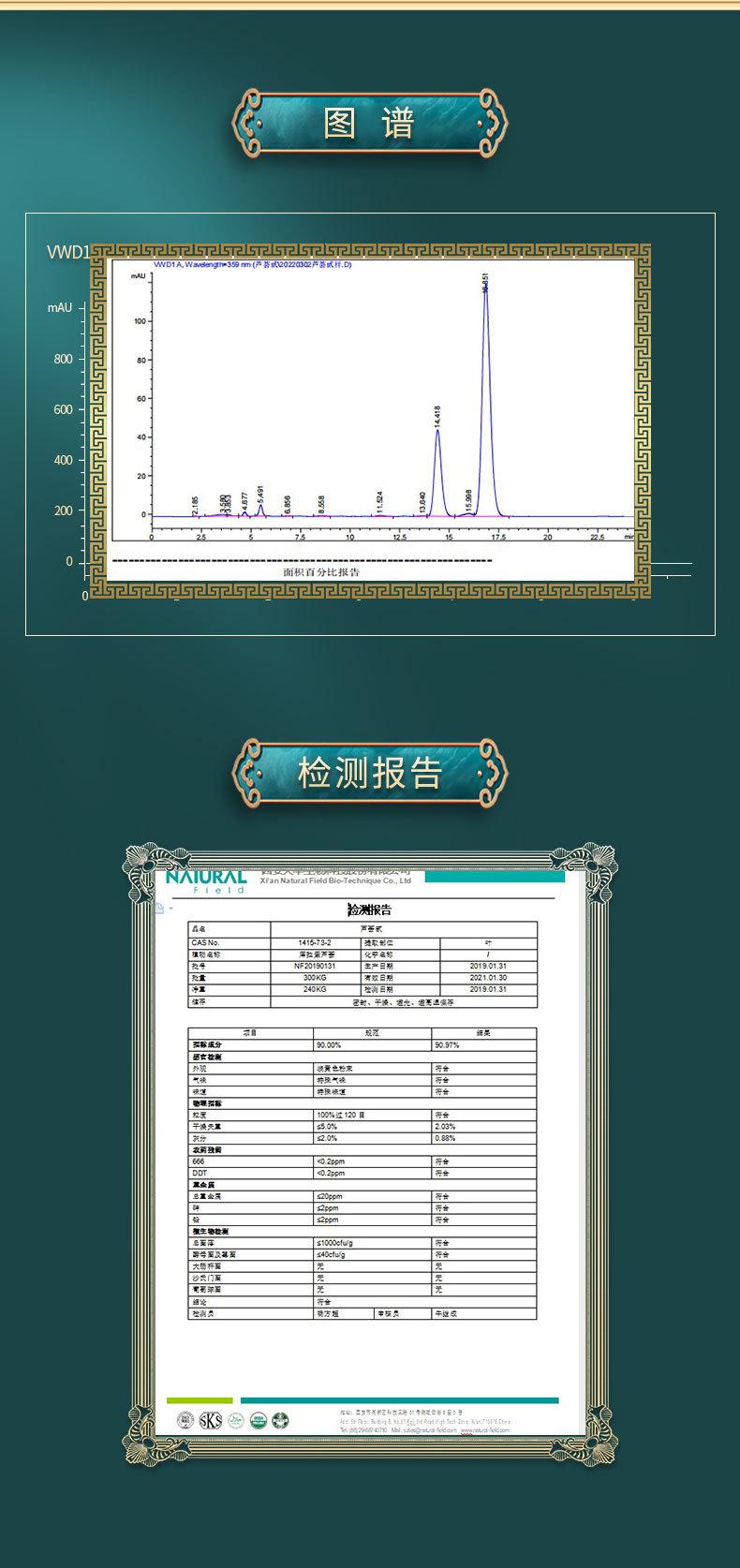Viewport: 740px width, 1568px height.
Task: Click the 检测报告 section header banner
Action: (370, 773)
